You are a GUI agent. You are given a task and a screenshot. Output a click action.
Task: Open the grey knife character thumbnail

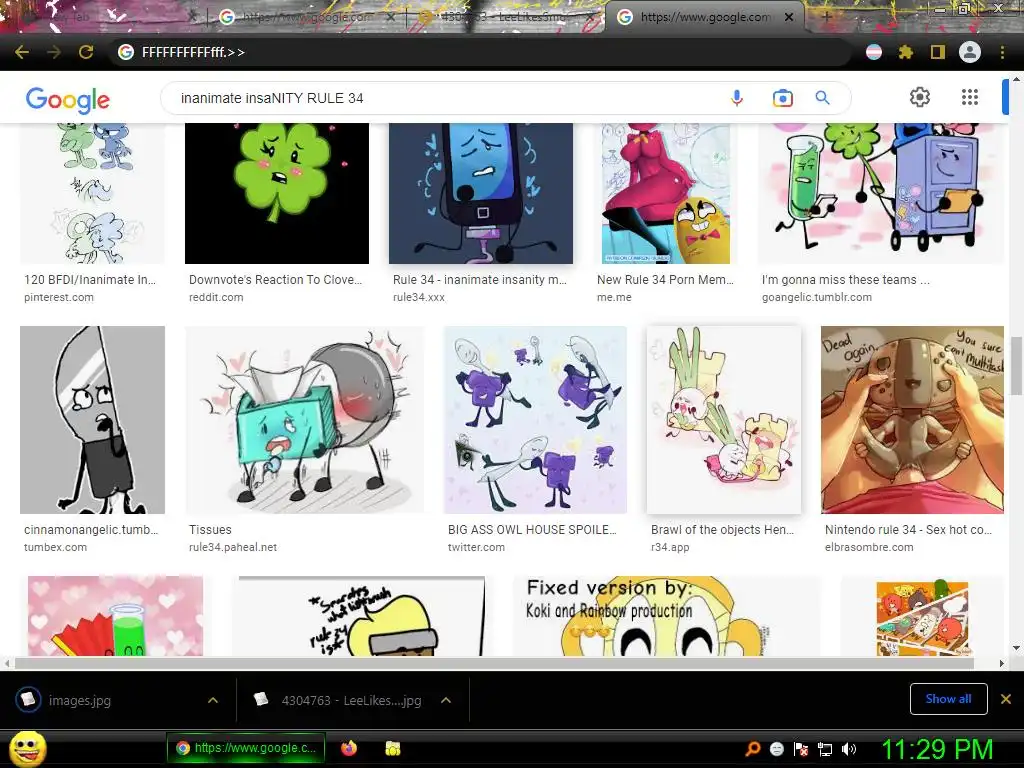(x=92, y=420)
